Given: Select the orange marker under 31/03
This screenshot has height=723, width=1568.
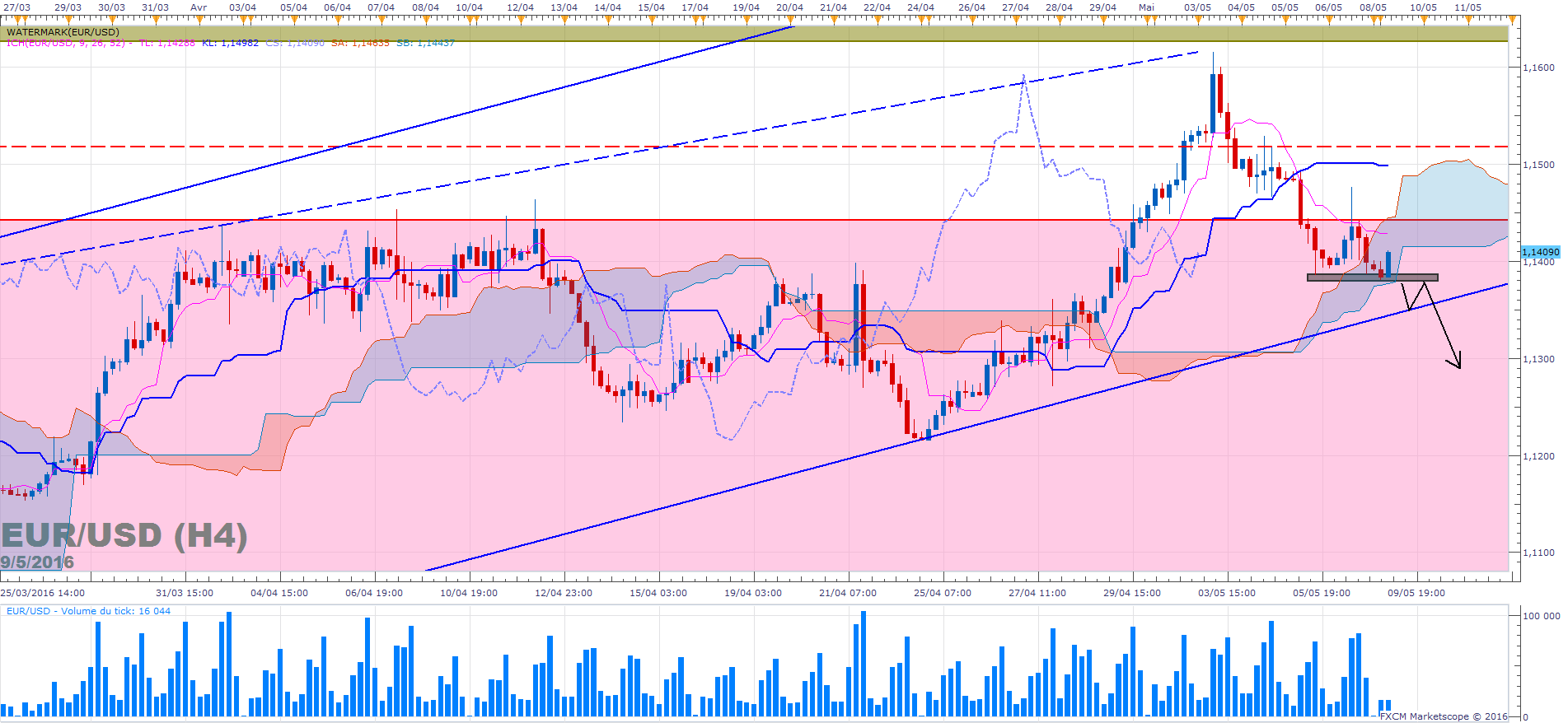Looking at the screenshot, I should click(x=156, y=17).
